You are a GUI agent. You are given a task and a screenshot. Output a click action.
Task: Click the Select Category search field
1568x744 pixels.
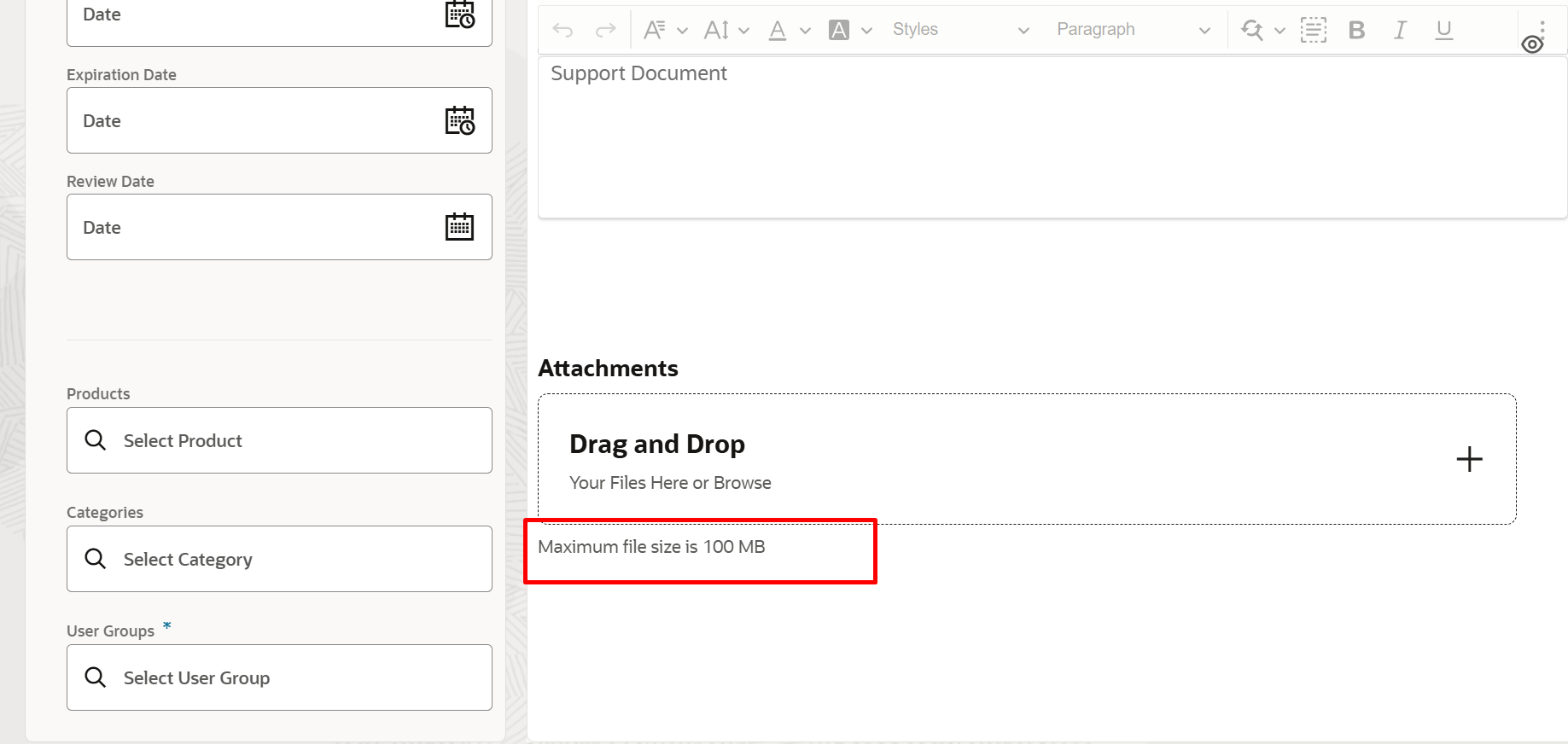279,559
